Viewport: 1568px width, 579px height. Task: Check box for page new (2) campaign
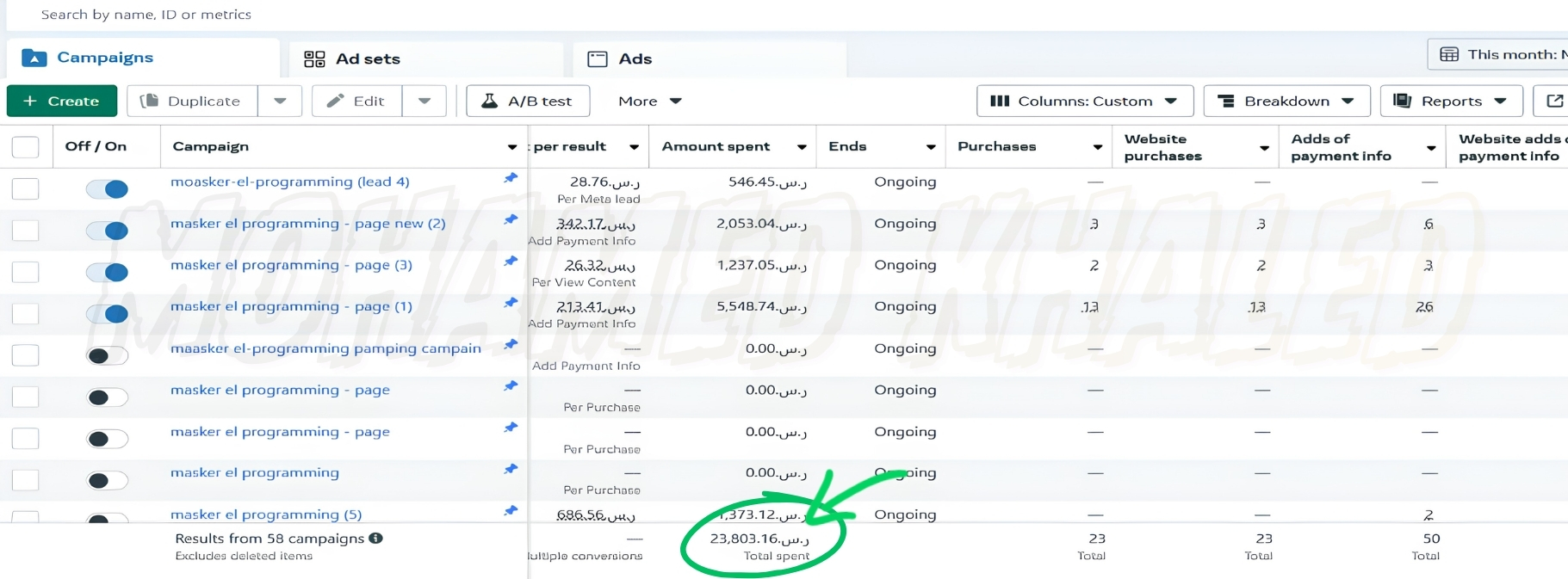point(25,231)
